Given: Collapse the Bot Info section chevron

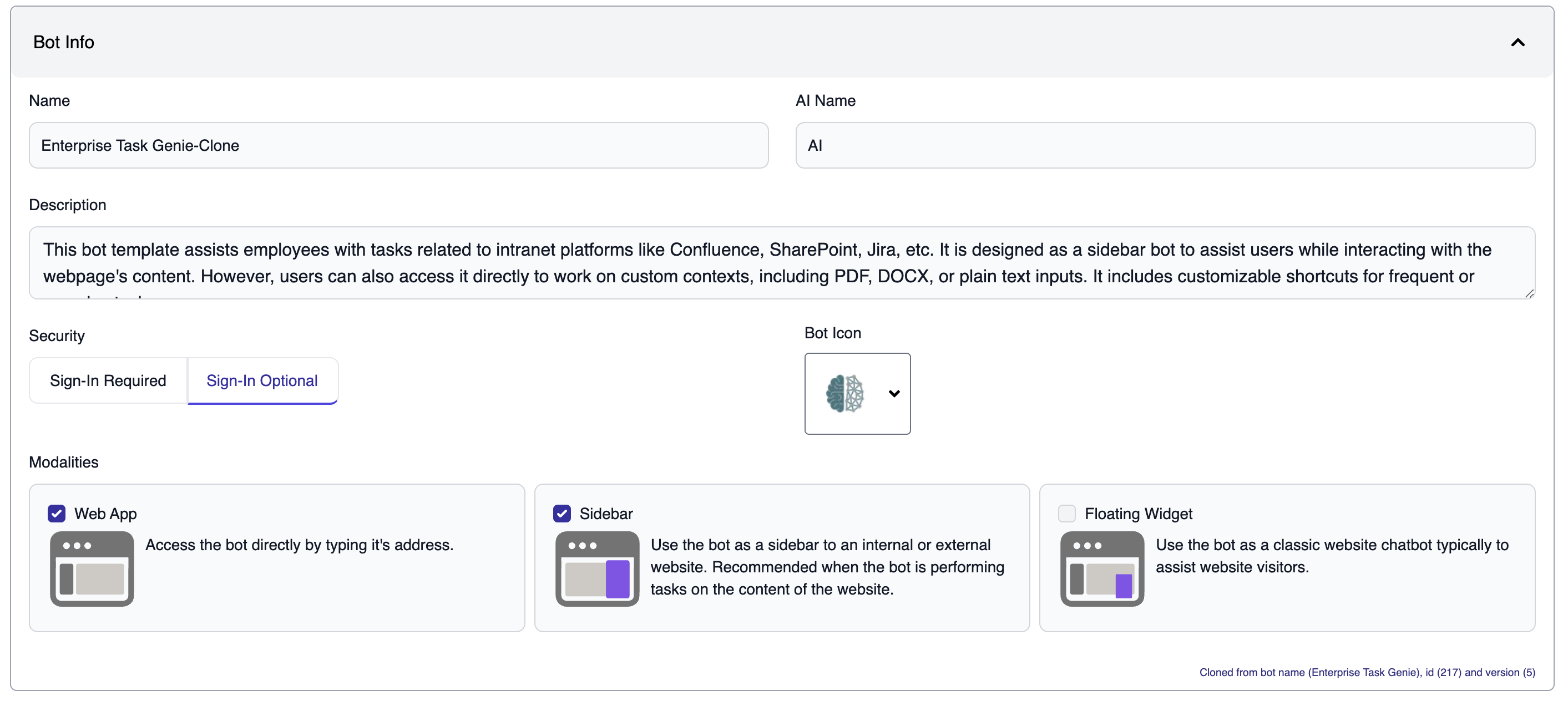Looking at the screenshot, I should (1518, 42).
